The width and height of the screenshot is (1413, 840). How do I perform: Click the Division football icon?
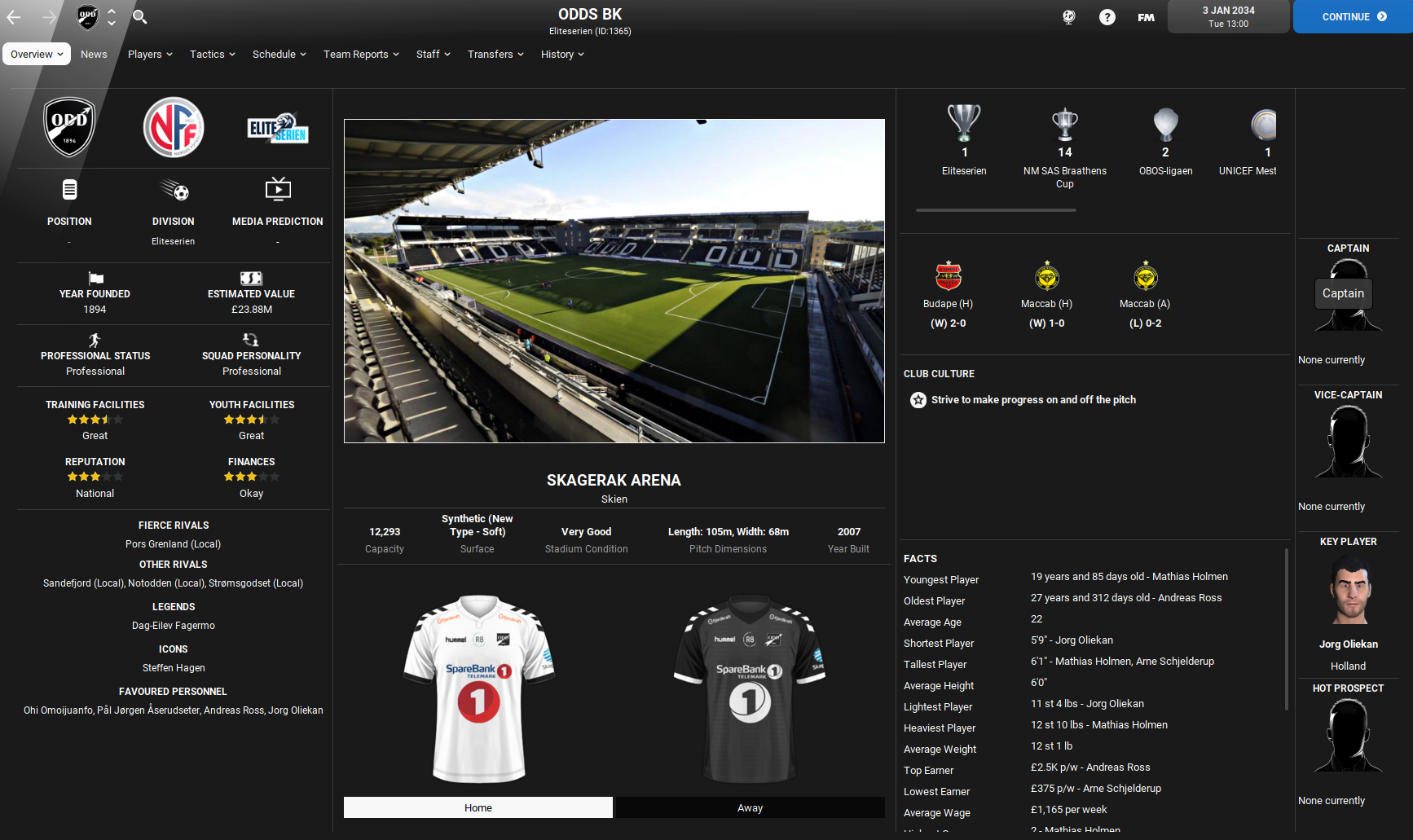[x=173, y=189]
